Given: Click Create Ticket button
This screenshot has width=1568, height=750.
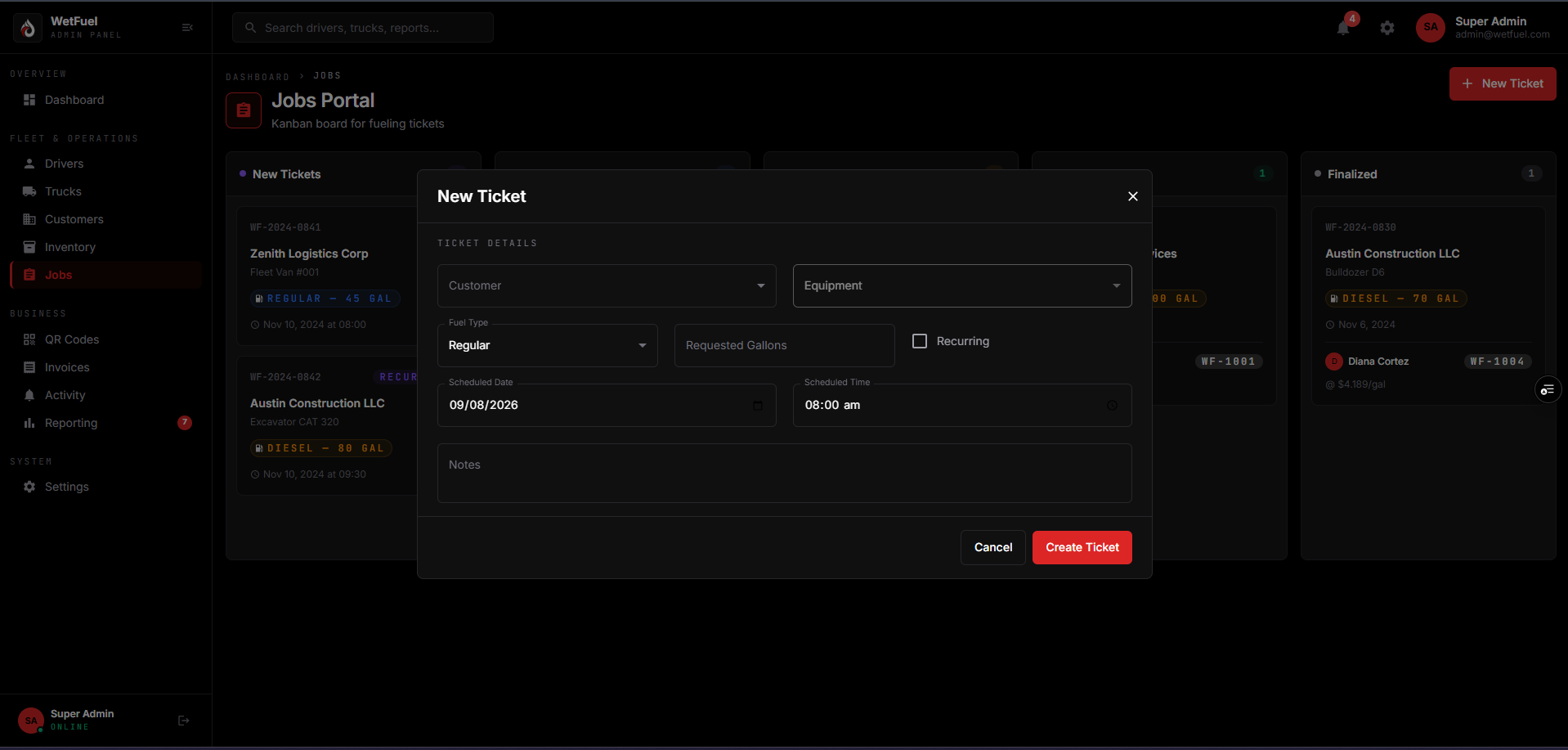Looking at the screenshot, I should (1082, 548).
